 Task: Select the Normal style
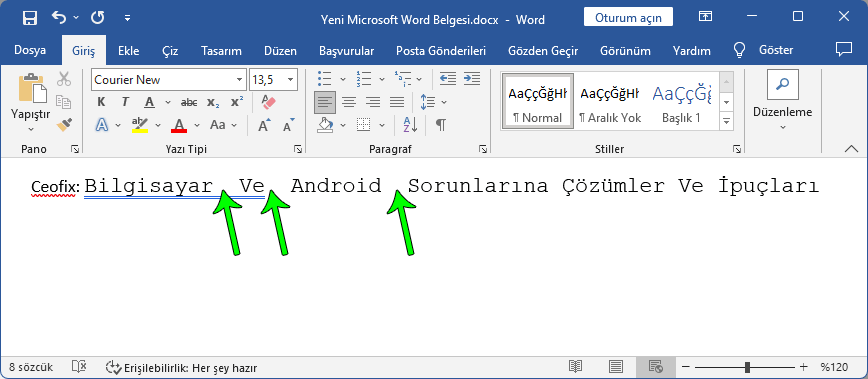[x=538, y=102]
